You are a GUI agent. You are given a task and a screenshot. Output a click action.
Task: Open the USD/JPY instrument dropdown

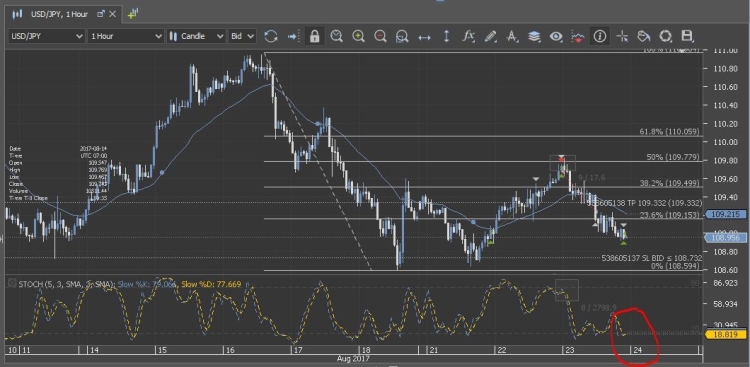(x=47, y=36)
